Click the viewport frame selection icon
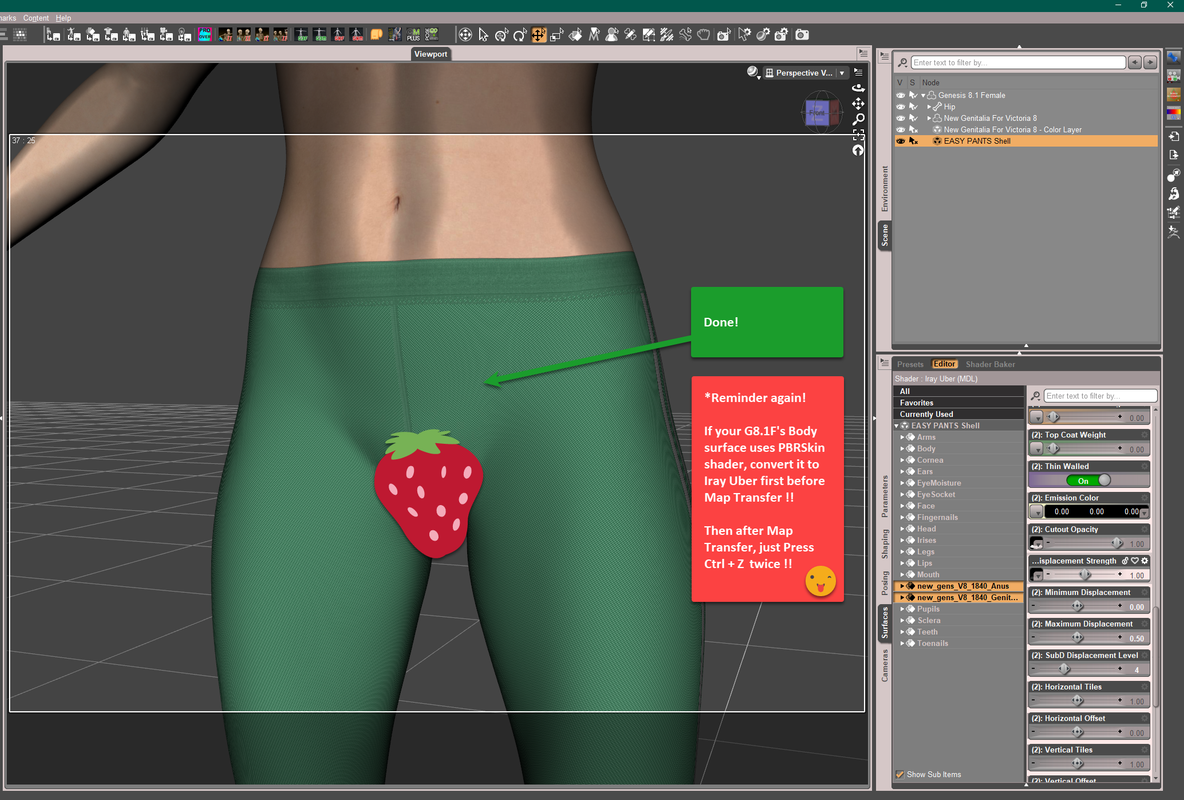This screenshot has width=1184, height=800. point(859,135)
